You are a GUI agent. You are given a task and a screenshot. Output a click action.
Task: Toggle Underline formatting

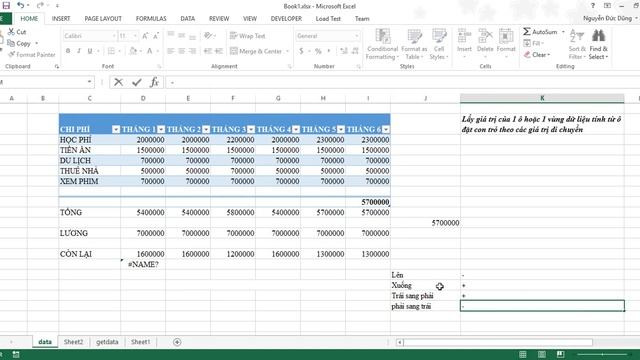pos(90,51)
